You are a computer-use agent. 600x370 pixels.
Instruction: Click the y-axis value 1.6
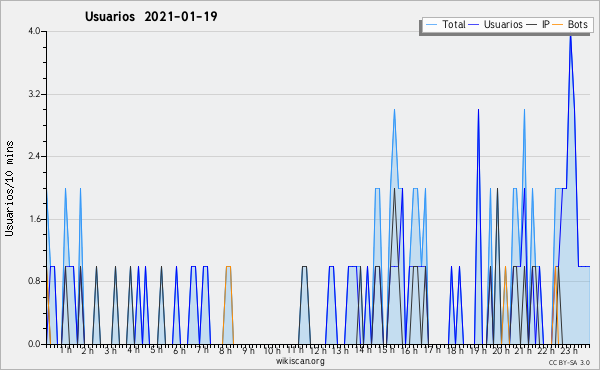pos(34,219)
